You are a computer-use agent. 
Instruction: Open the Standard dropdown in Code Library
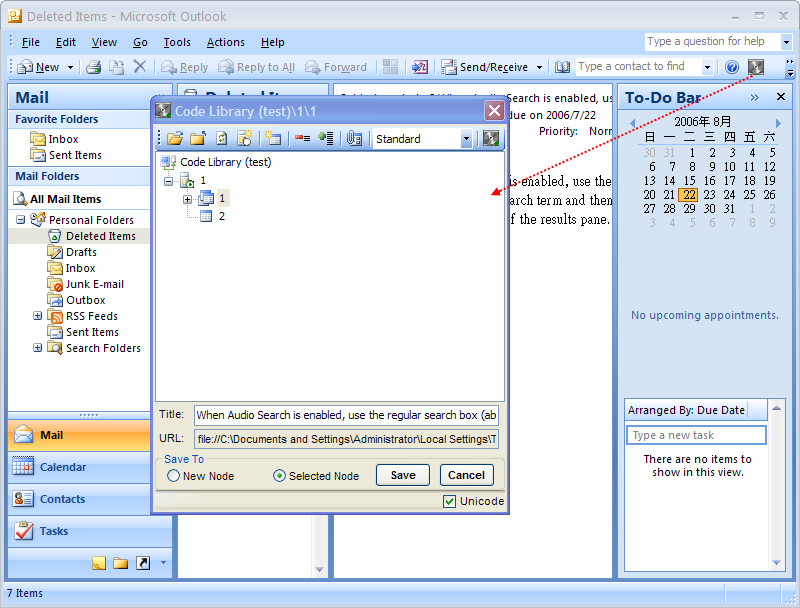tap(466, 139)
